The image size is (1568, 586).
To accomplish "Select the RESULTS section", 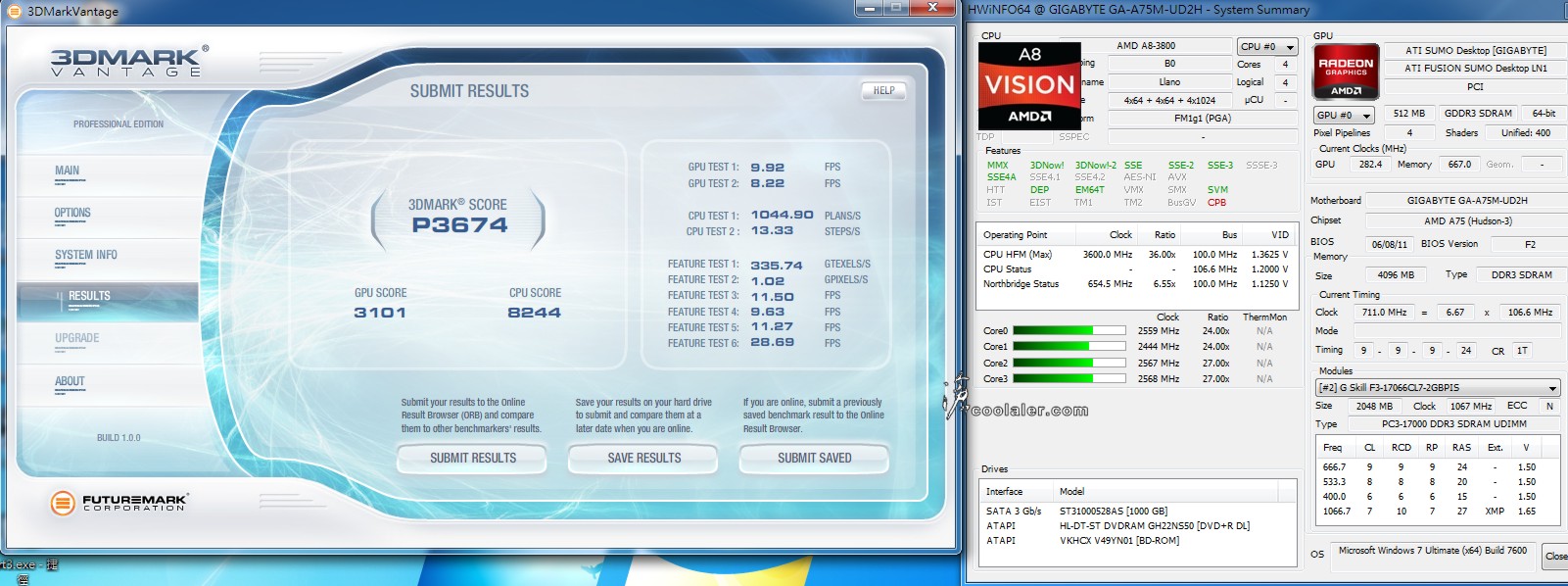I will 108,301.
